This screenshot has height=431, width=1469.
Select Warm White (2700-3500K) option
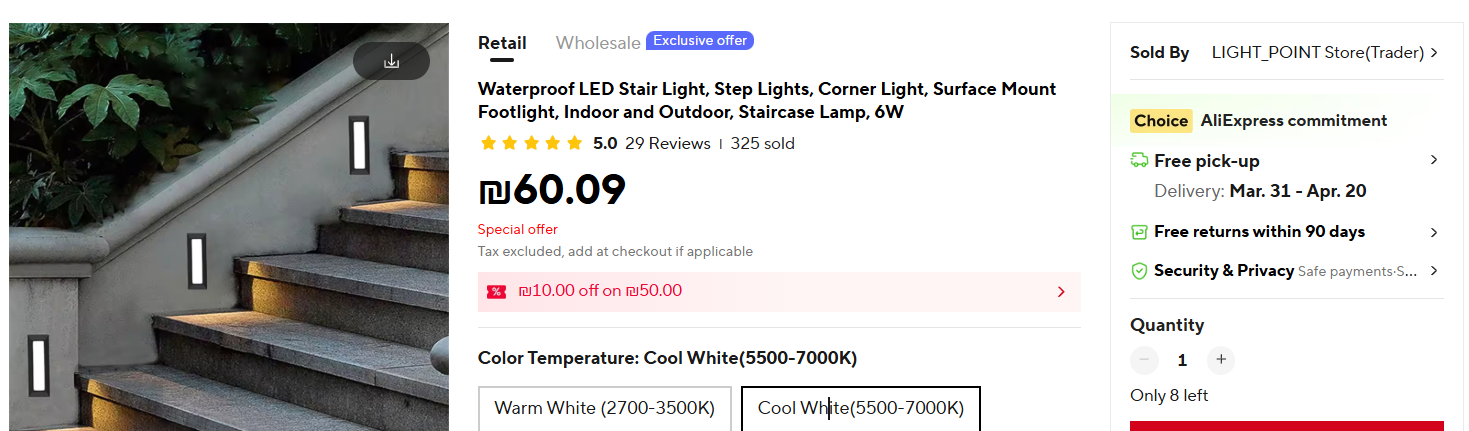click(604, 408)
